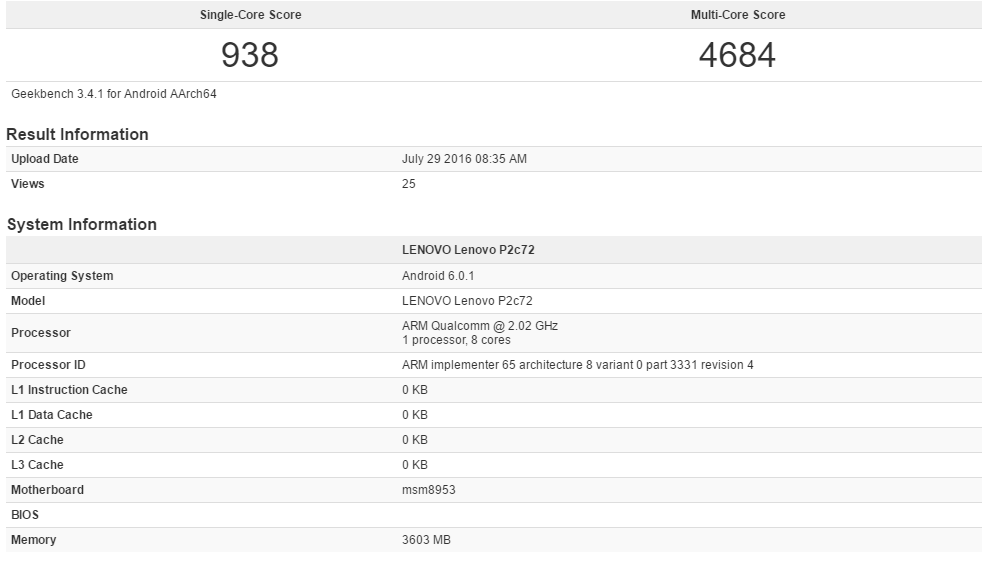
Task: Select the ARM implementer 65 architecture value
Action: tap(577, 365)
